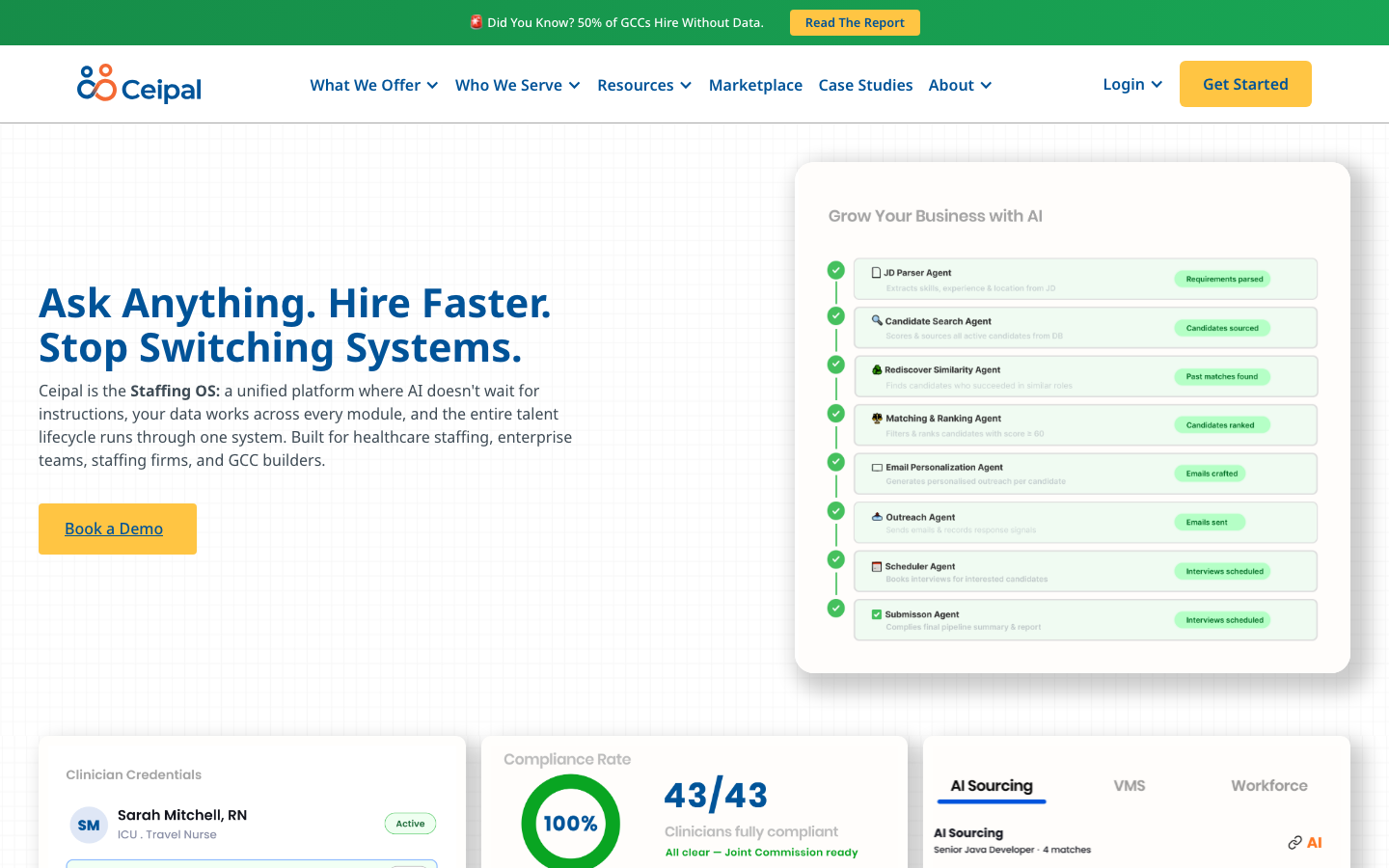Screen dimensions: 1389x868
Task: Open the About dropdown
Action: [961, 85]
